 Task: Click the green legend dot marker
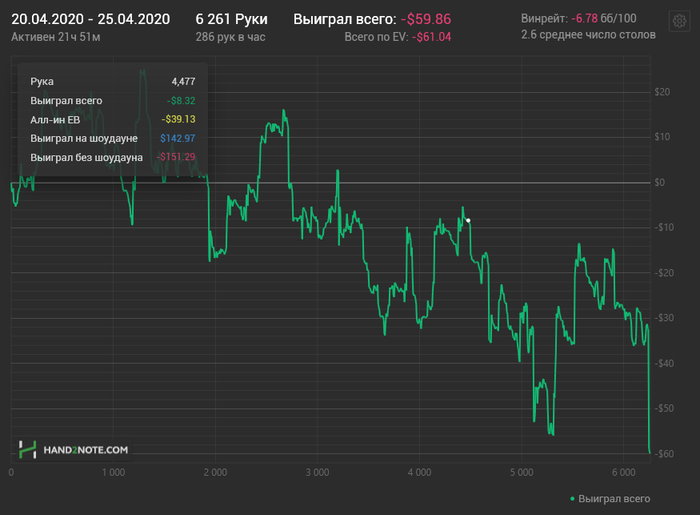tap(572, 499)
